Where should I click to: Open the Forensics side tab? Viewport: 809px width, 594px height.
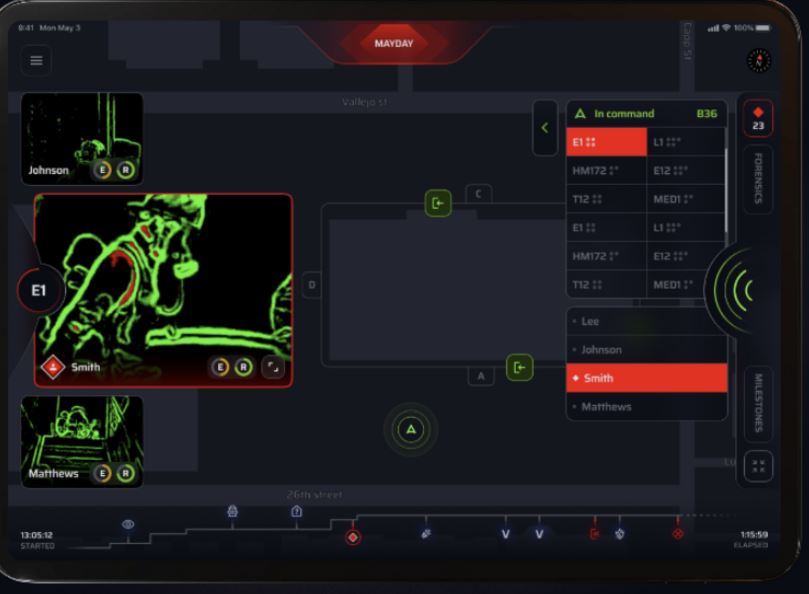click(758, 179)
